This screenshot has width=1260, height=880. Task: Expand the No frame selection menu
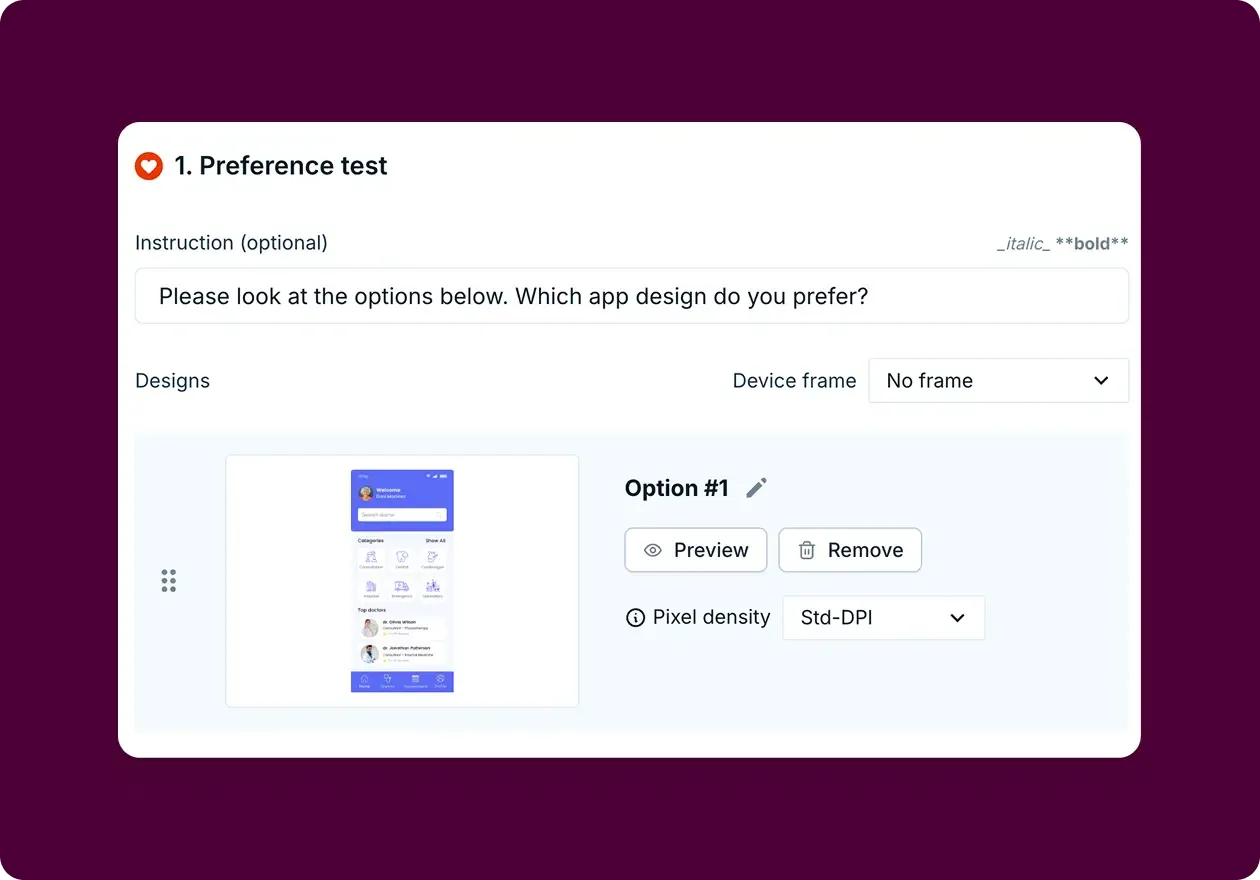[998, 381]
